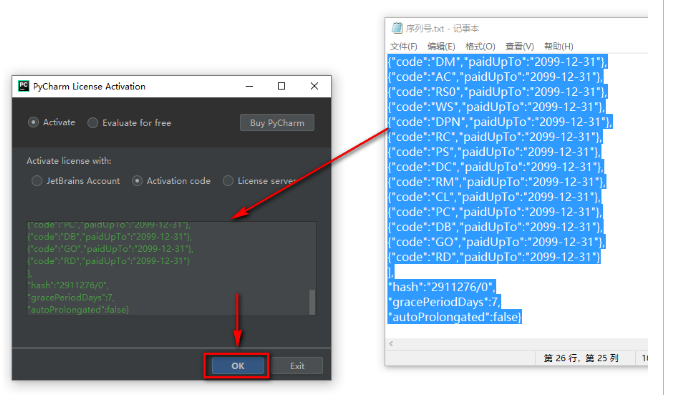
Task: Click the "autoProlongated":false line in Notepad
Action: (455, 317)
